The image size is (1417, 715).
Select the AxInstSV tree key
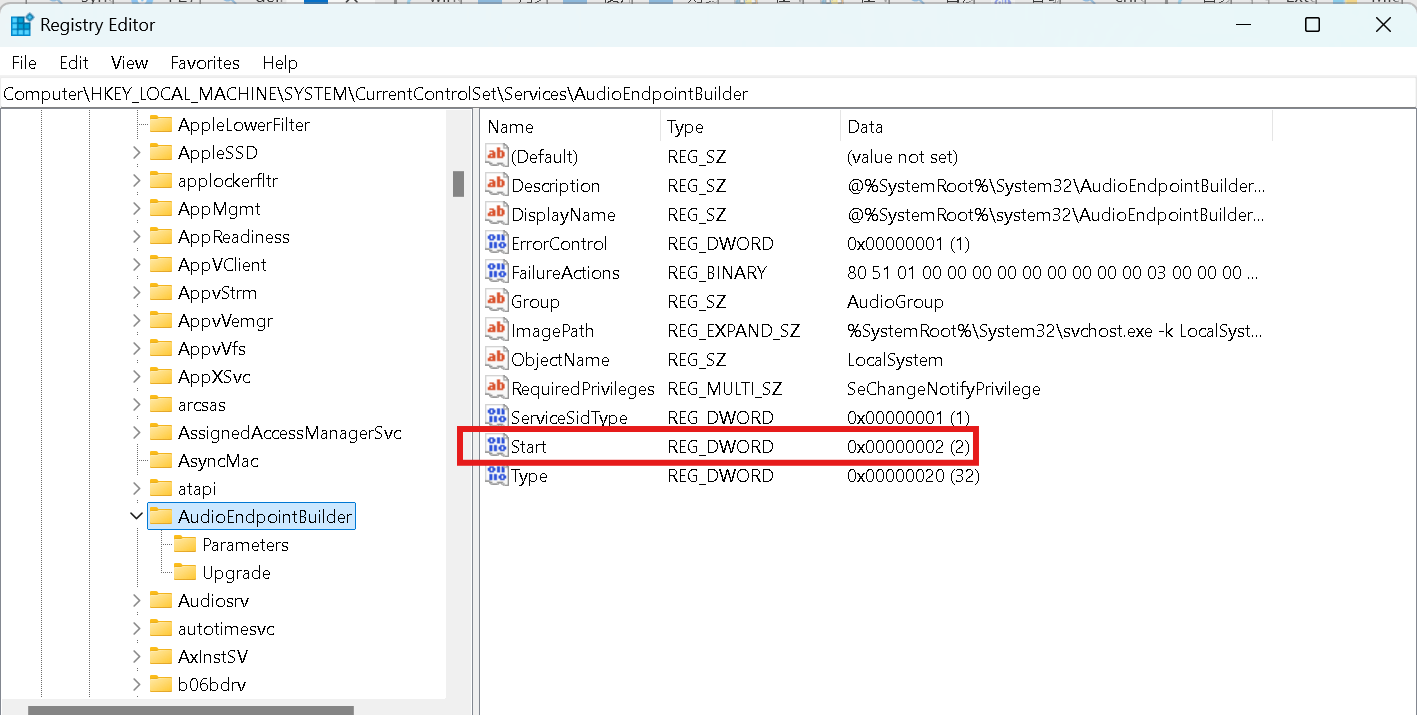[213, 657]
